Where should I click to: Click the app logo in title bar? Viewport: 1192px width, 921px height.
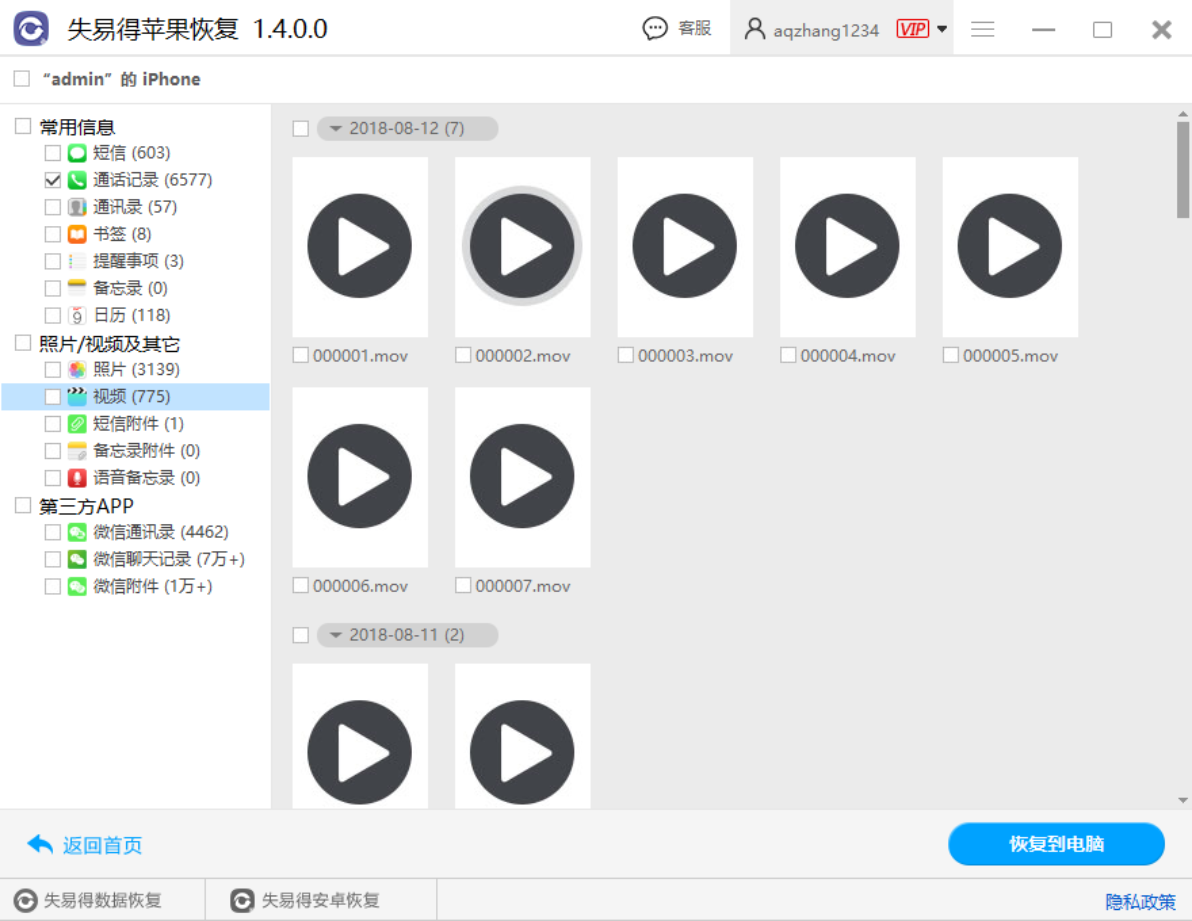(31, 29)
